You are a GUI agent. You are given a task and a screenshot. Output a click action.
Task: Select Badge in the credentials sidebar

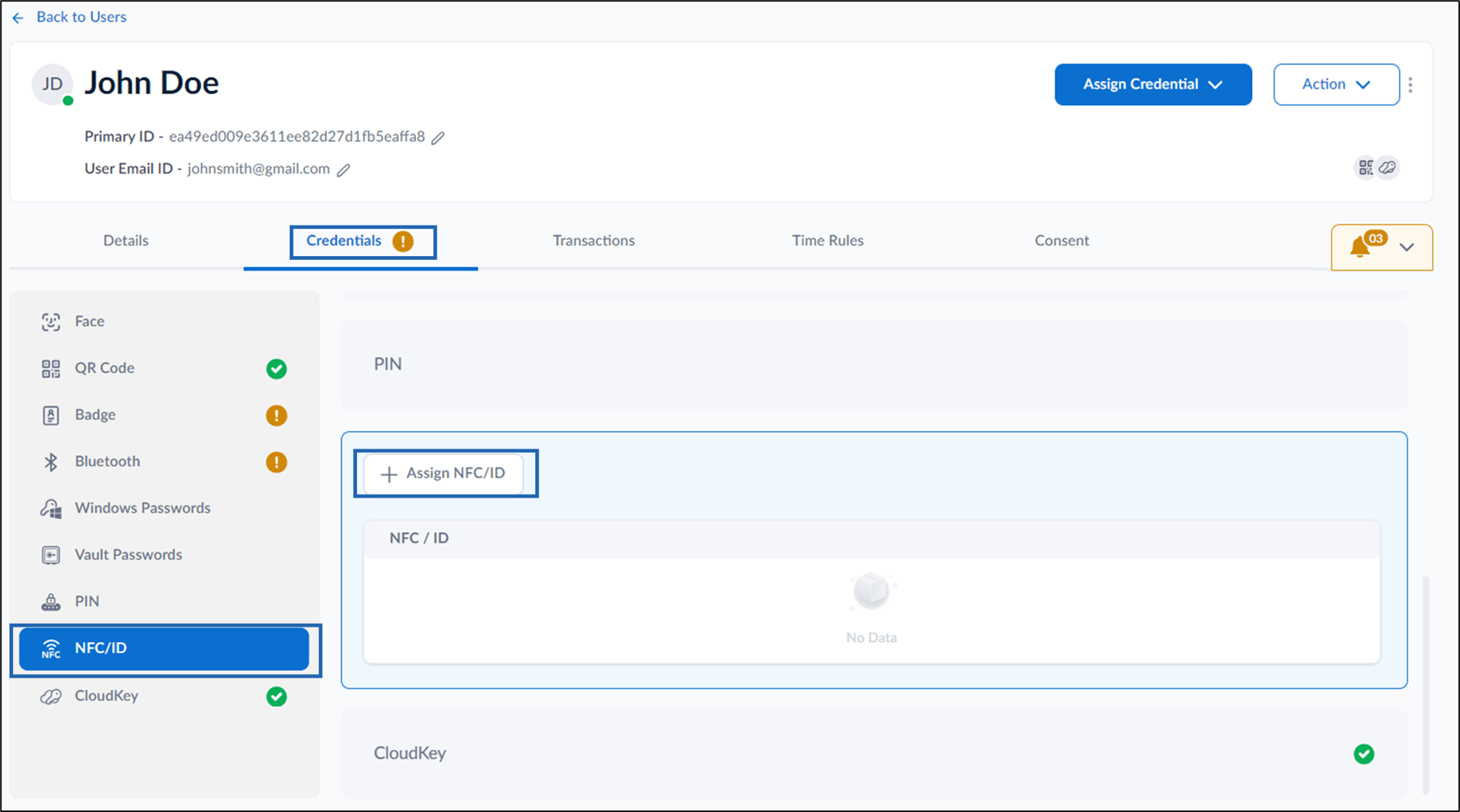(164, 414)
